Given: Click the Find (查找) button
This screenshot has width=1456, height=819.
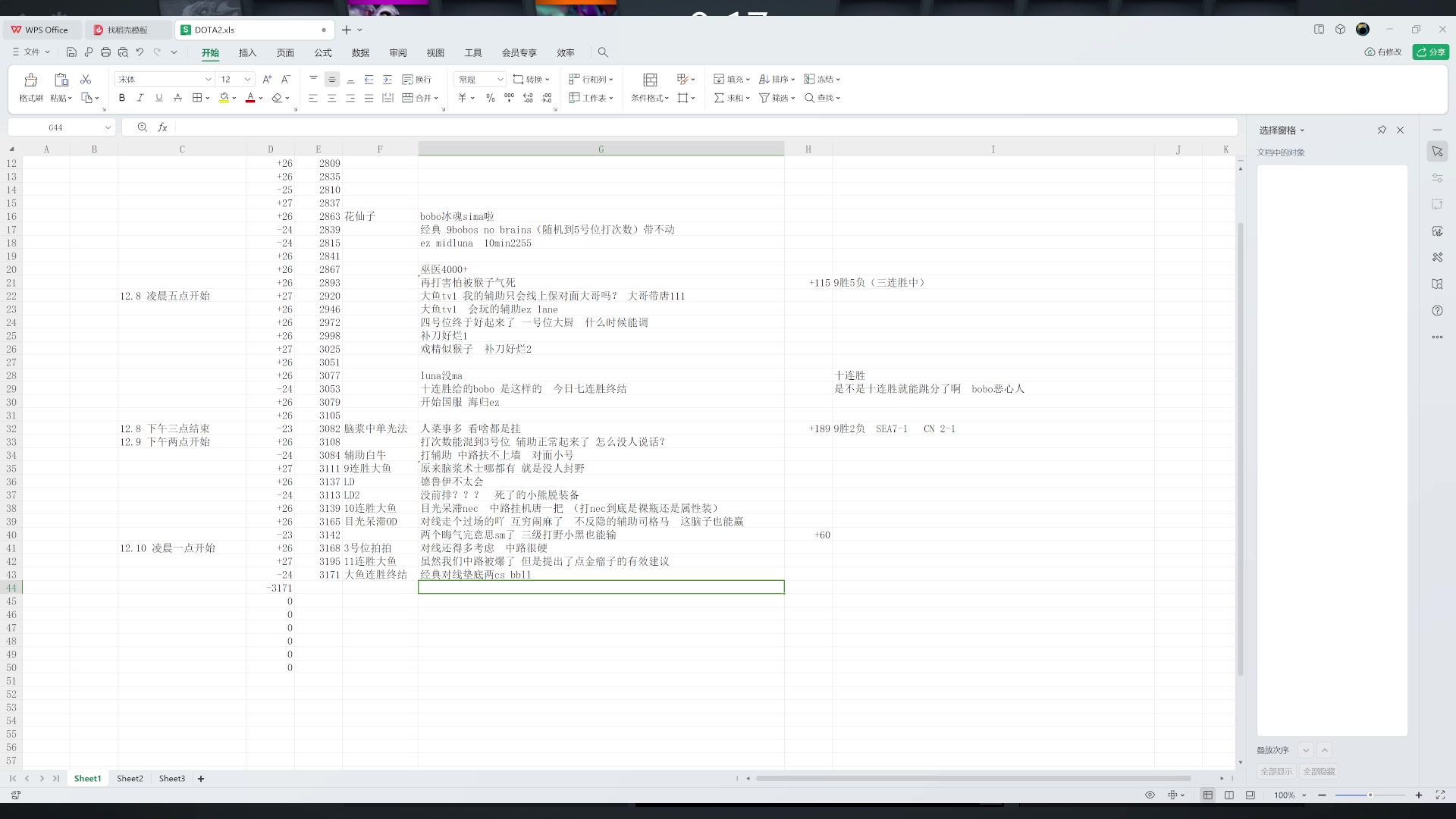Looking at the screenshot, I should [822, 98].
